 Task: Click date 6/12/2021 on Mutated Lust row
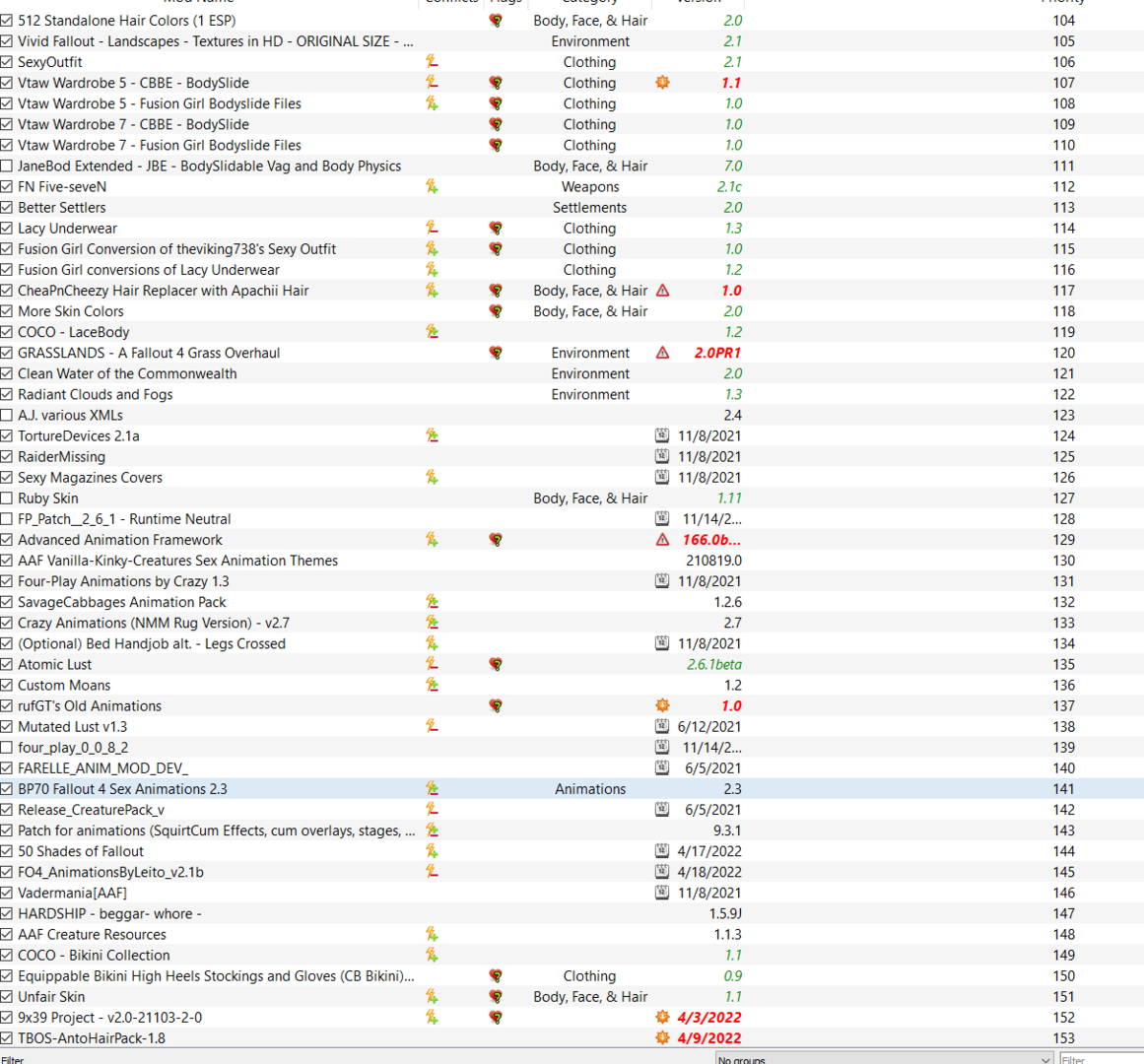[709, 726]
